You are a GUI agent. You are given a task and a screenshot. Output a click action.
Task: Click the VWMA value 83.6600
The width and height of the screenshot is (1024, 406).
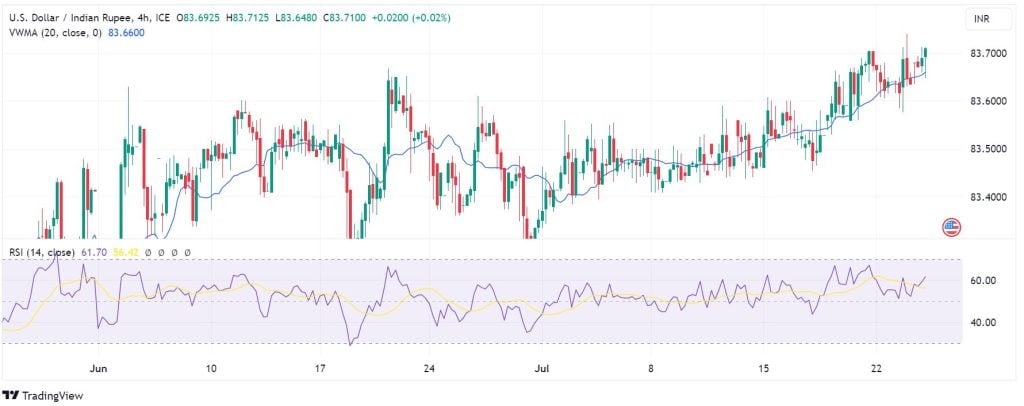(125, 33)
